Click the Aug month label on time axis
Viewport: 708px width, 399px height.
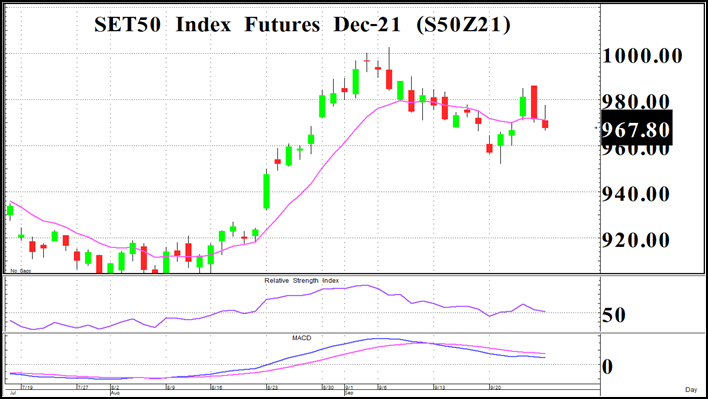click(x=115, y=393)
